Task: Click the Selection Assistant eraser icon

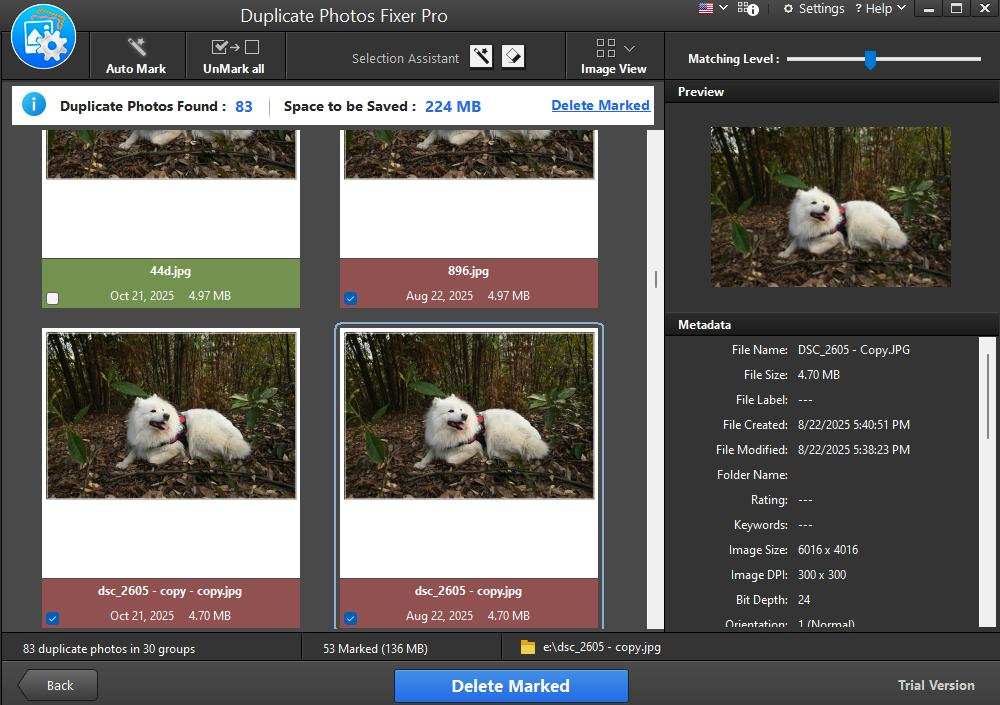Action: 513,57
